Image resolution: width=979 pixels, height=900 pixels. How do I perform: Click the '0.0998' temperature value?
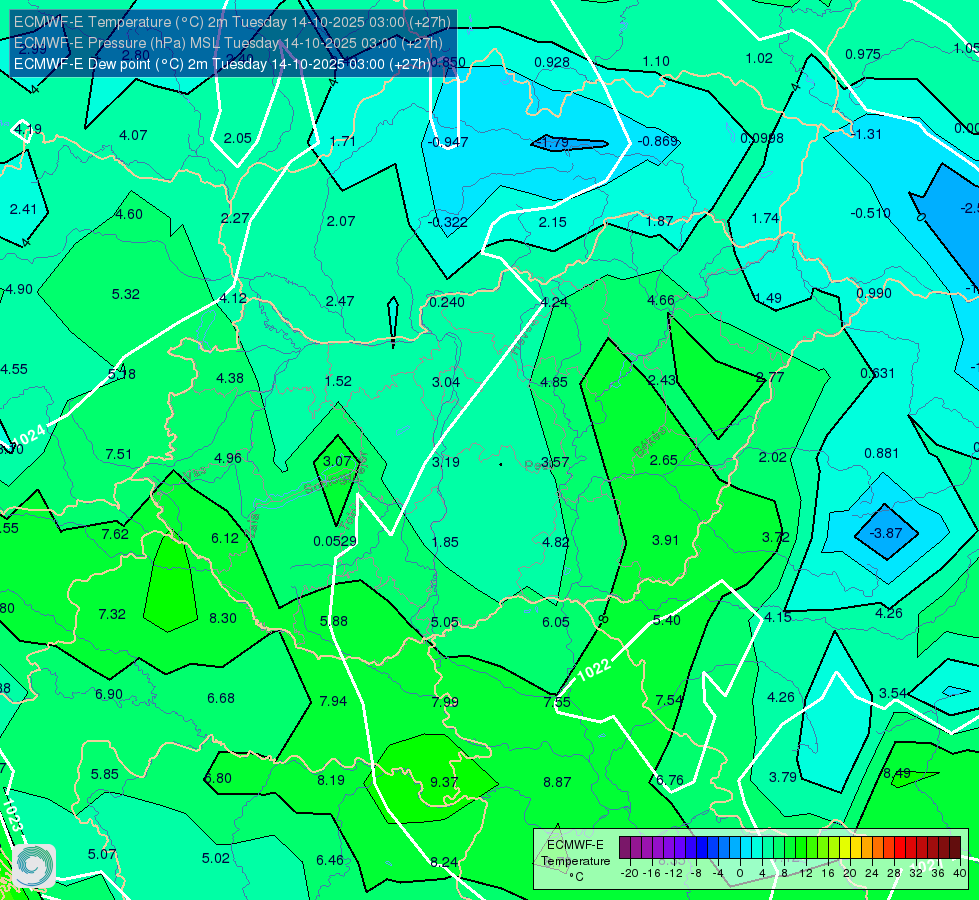(762, 139)
